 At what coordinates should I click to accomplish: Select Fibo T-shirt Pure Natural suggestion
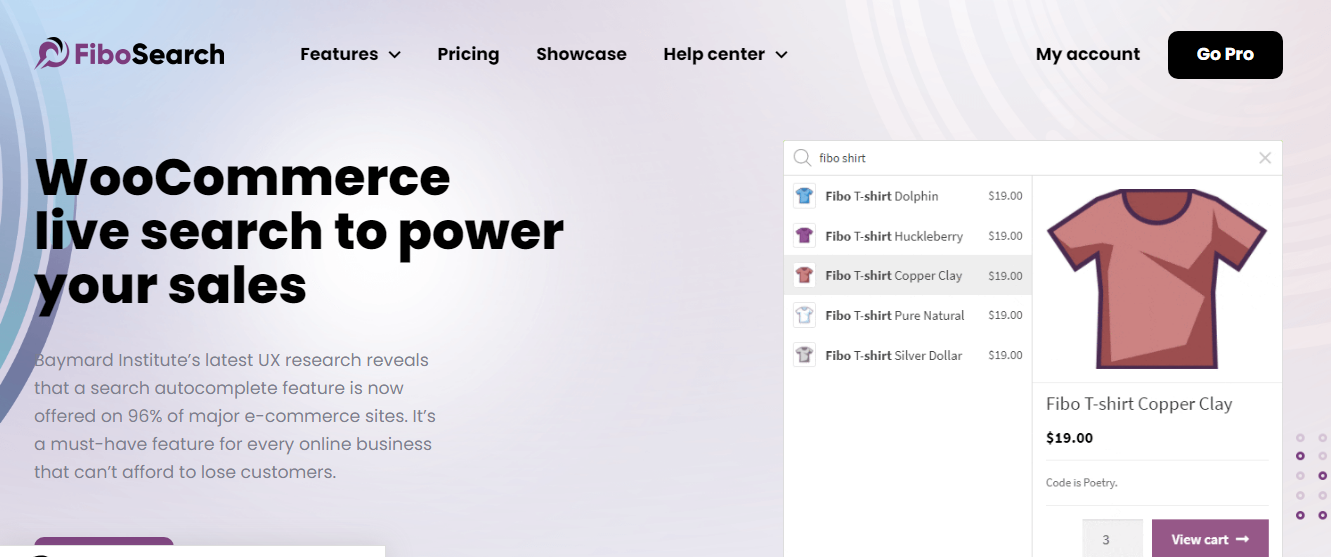coord(908,315)
